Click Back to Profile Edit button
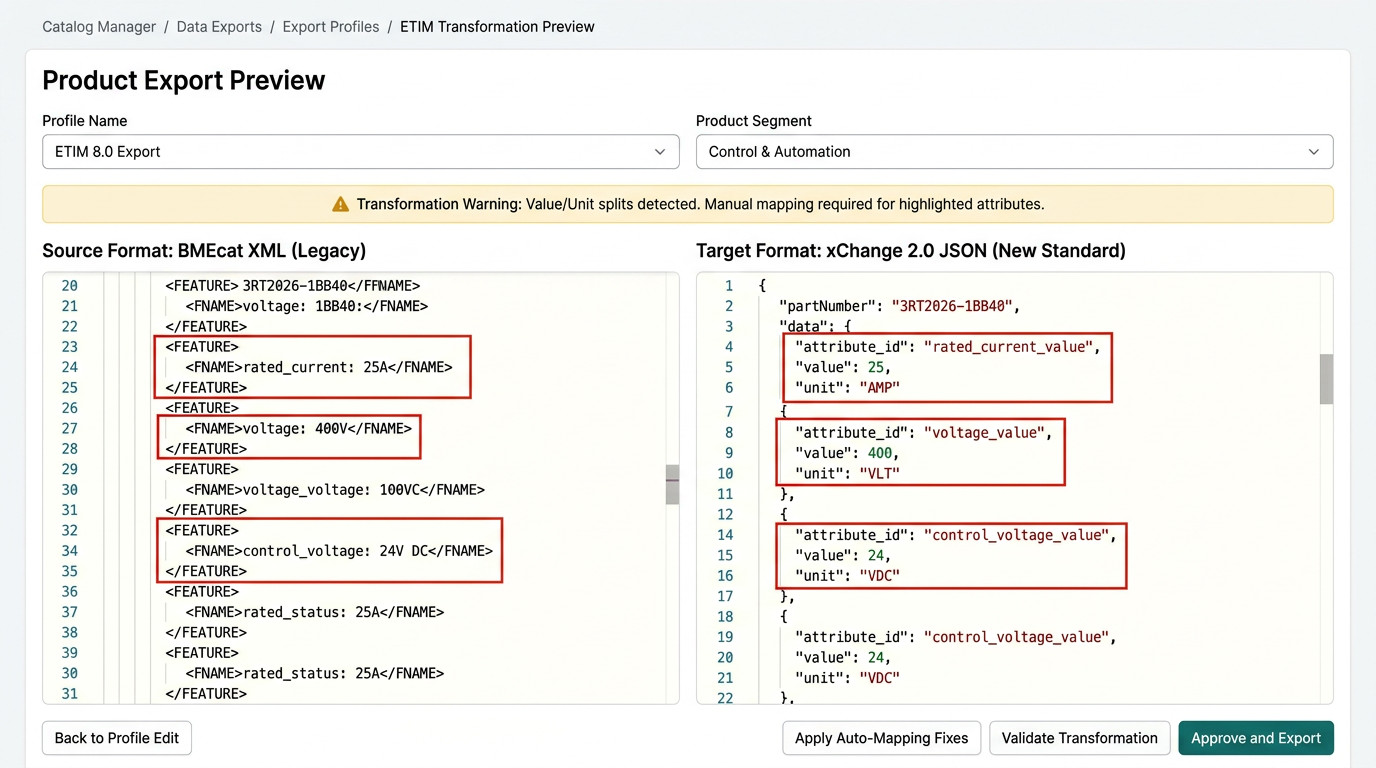1376x768 pixels. coord(116,738)
